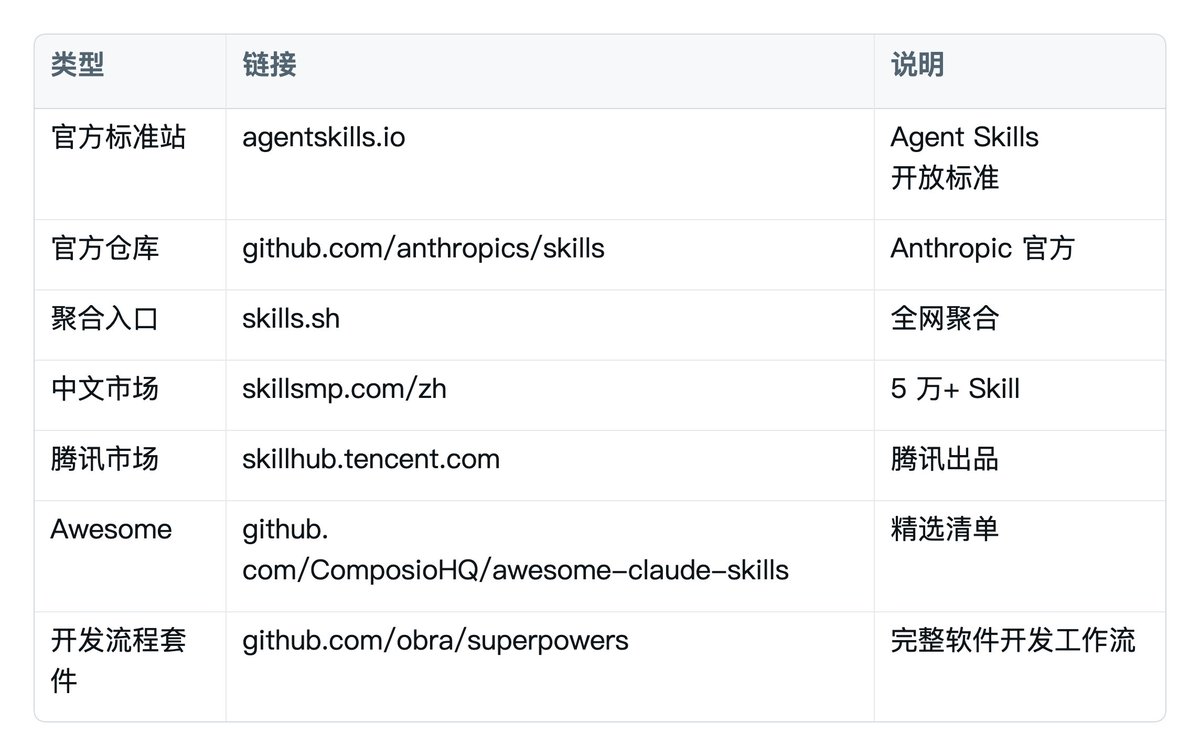Open the skills.sh link
Viewport: 1200px width, 756px height.
click(x=291, y=318)
